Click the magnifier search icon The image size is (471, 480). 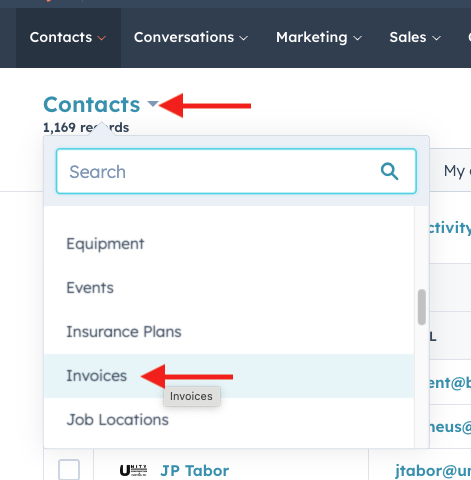click(x=389, y=171)
